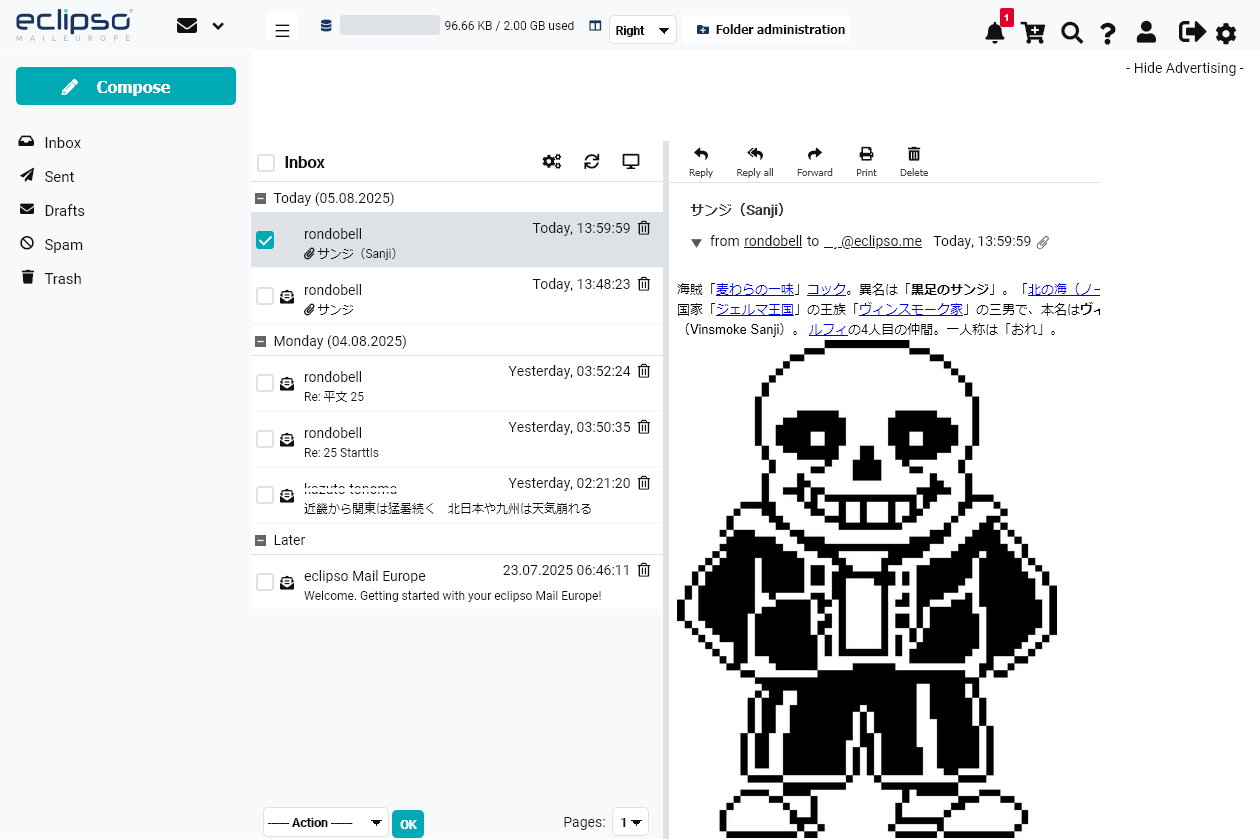The height and width of the screenshot is (840, 1260).
Task: Delete the open email from reading toolbar
Action: point(914,162)
